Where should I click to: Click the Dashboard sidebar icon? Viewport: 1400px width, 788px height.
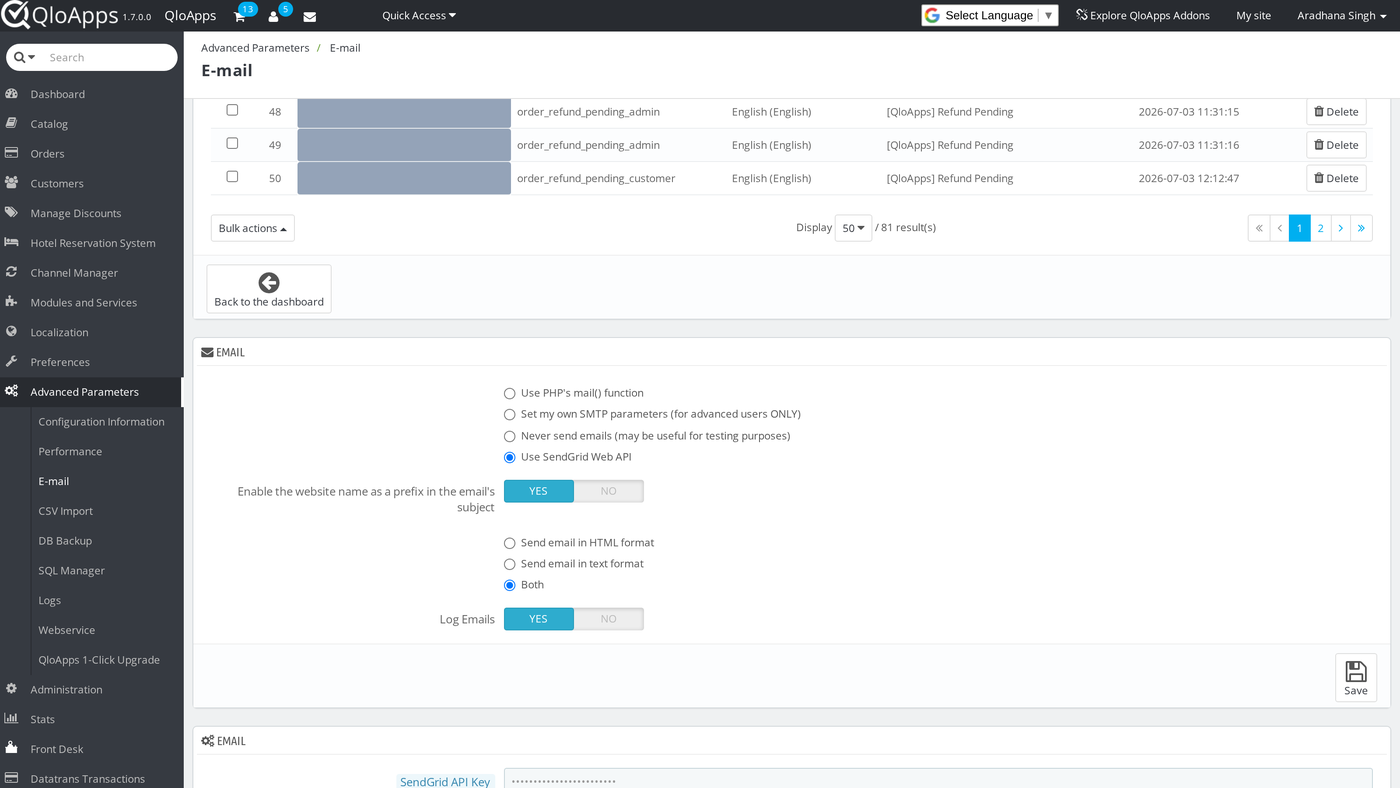12,94
